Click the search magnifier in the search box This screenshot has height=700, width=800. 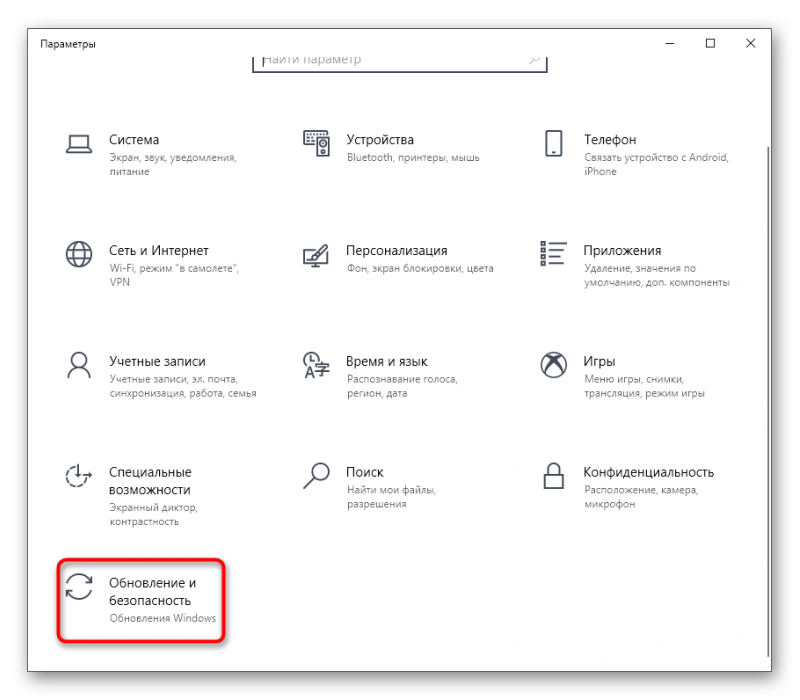pos(534,60)
